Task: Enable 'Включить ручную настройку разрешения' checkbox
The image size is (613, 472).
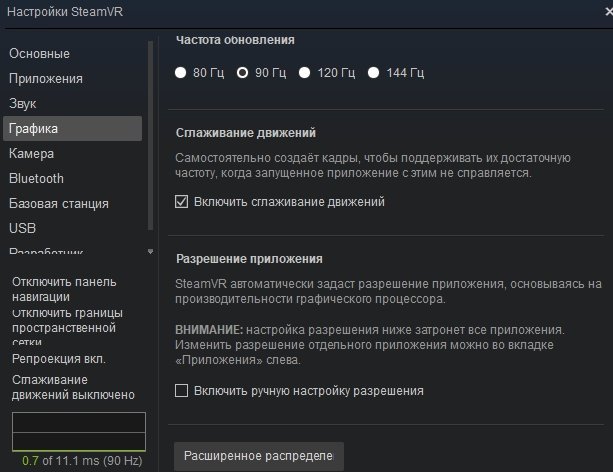Action: tap(182, 391)
